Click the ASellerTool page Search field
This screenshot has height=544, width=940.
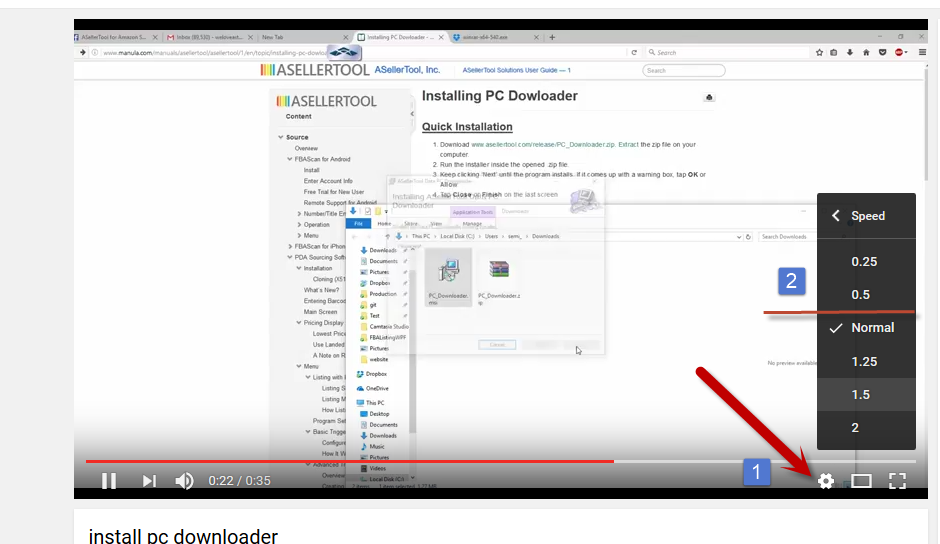(x=683, y=71)
